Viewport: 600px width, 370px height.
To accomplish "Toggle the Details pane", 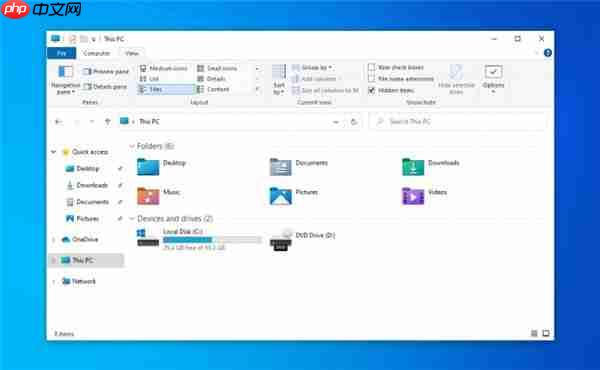I will 105,87.
